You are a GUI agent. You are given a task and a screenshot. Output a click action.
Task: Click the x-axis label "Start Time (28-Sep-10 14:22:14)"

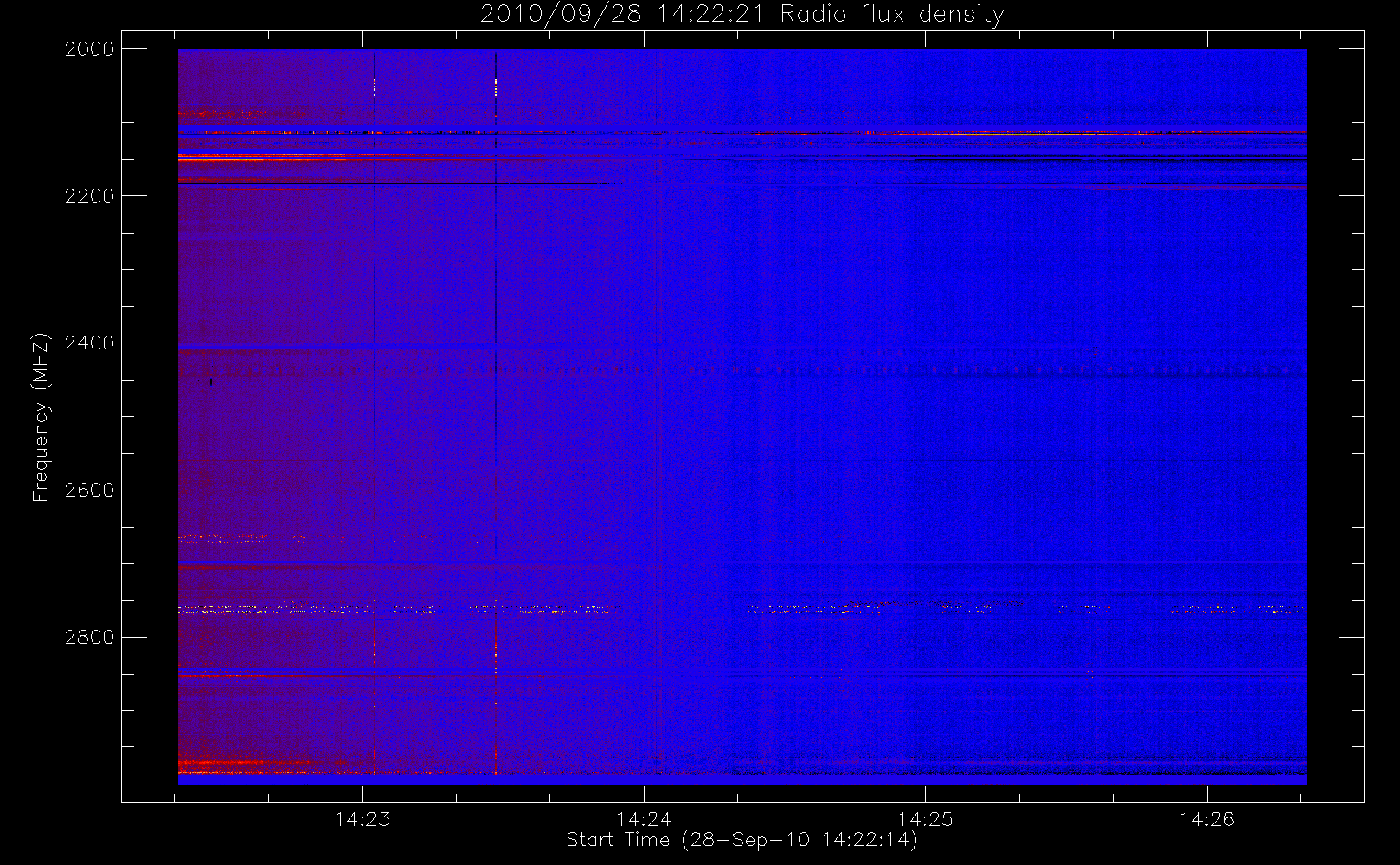pos(742,840)
